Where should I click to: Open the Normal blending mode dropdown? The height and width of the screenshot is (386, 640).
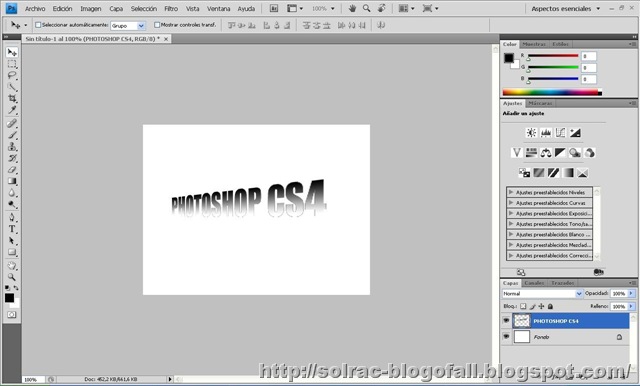tap(542, 293)
